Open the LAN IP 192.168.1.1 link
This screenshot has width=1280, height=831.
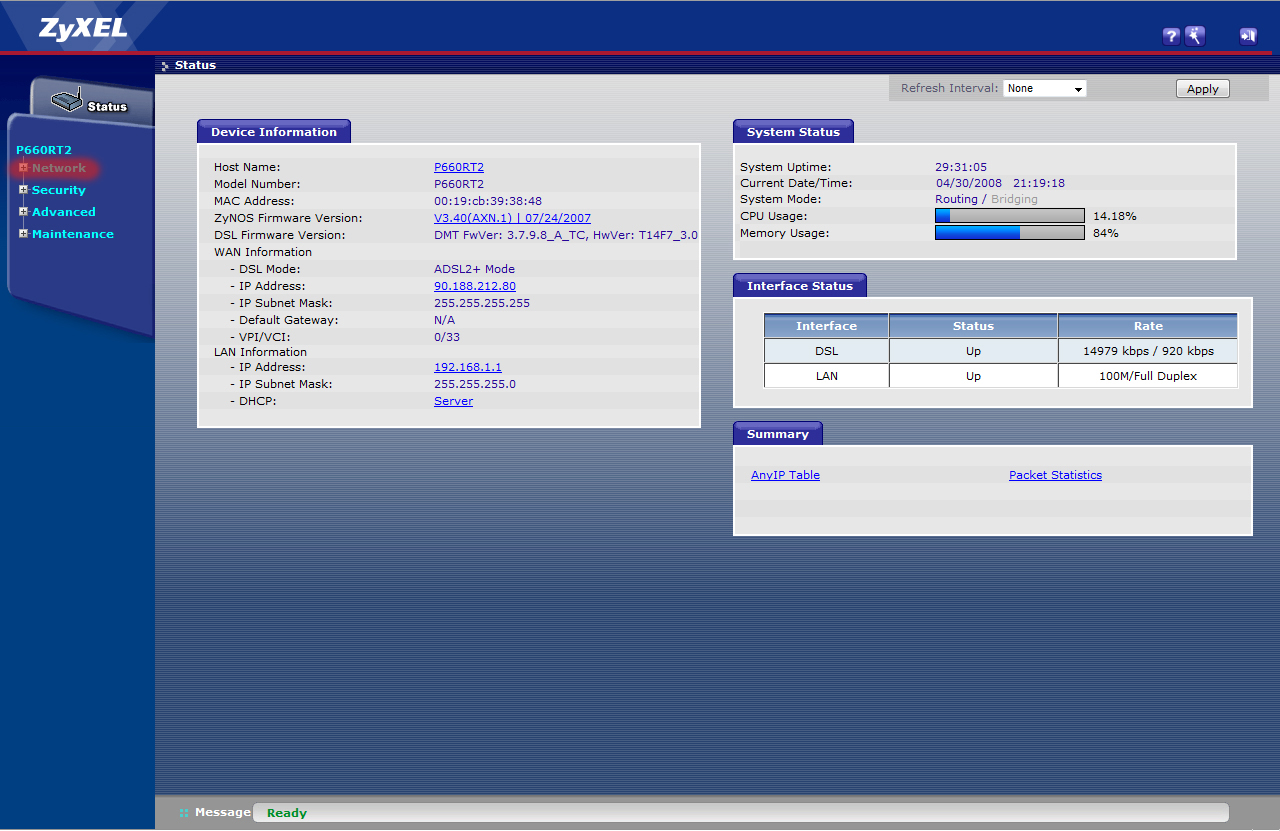(x=468, y=367)
